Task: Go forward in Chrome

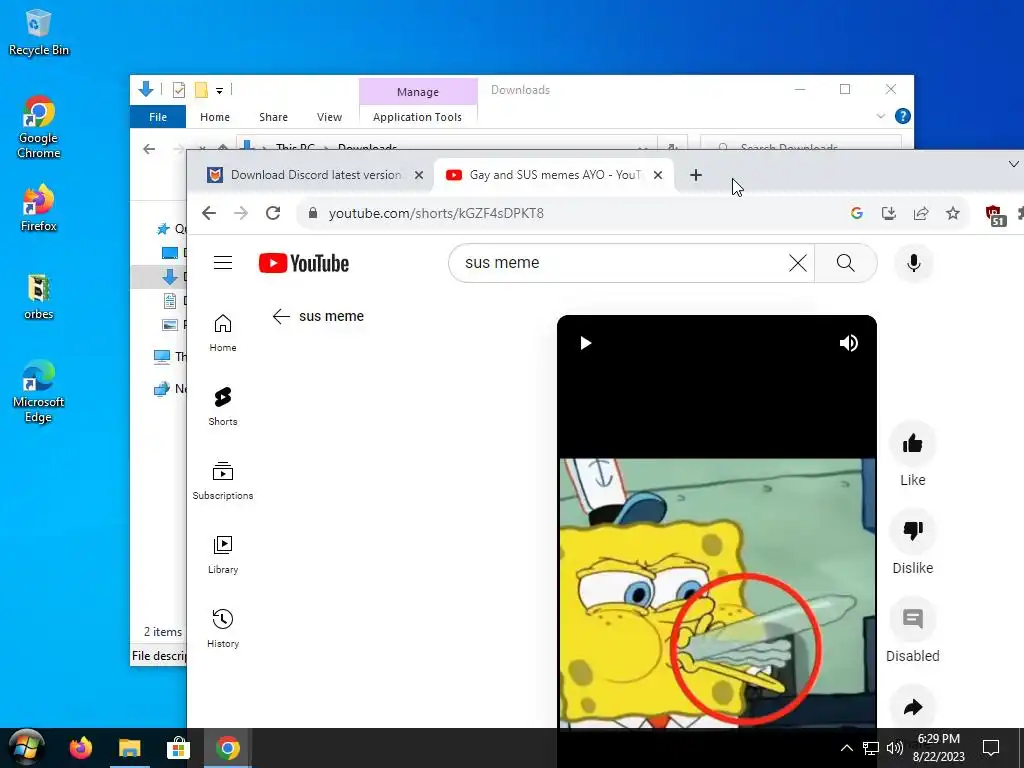Action: tap(241, 213)
